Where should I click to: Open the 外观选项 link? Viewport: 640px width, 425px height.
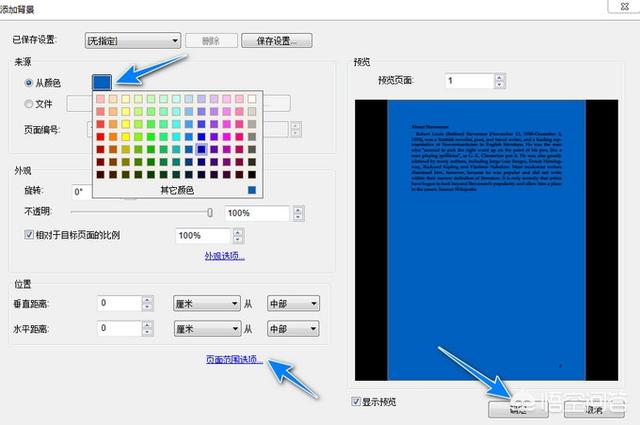point(224,256)
